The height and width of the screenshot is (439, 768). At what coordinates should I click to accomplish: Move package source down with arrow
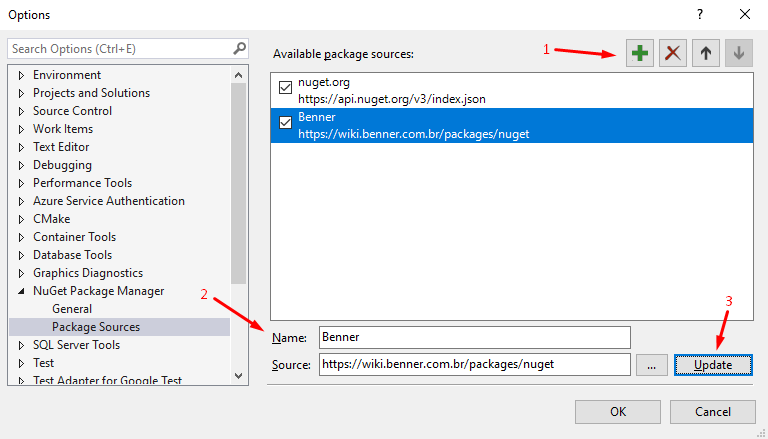[739, 53]
